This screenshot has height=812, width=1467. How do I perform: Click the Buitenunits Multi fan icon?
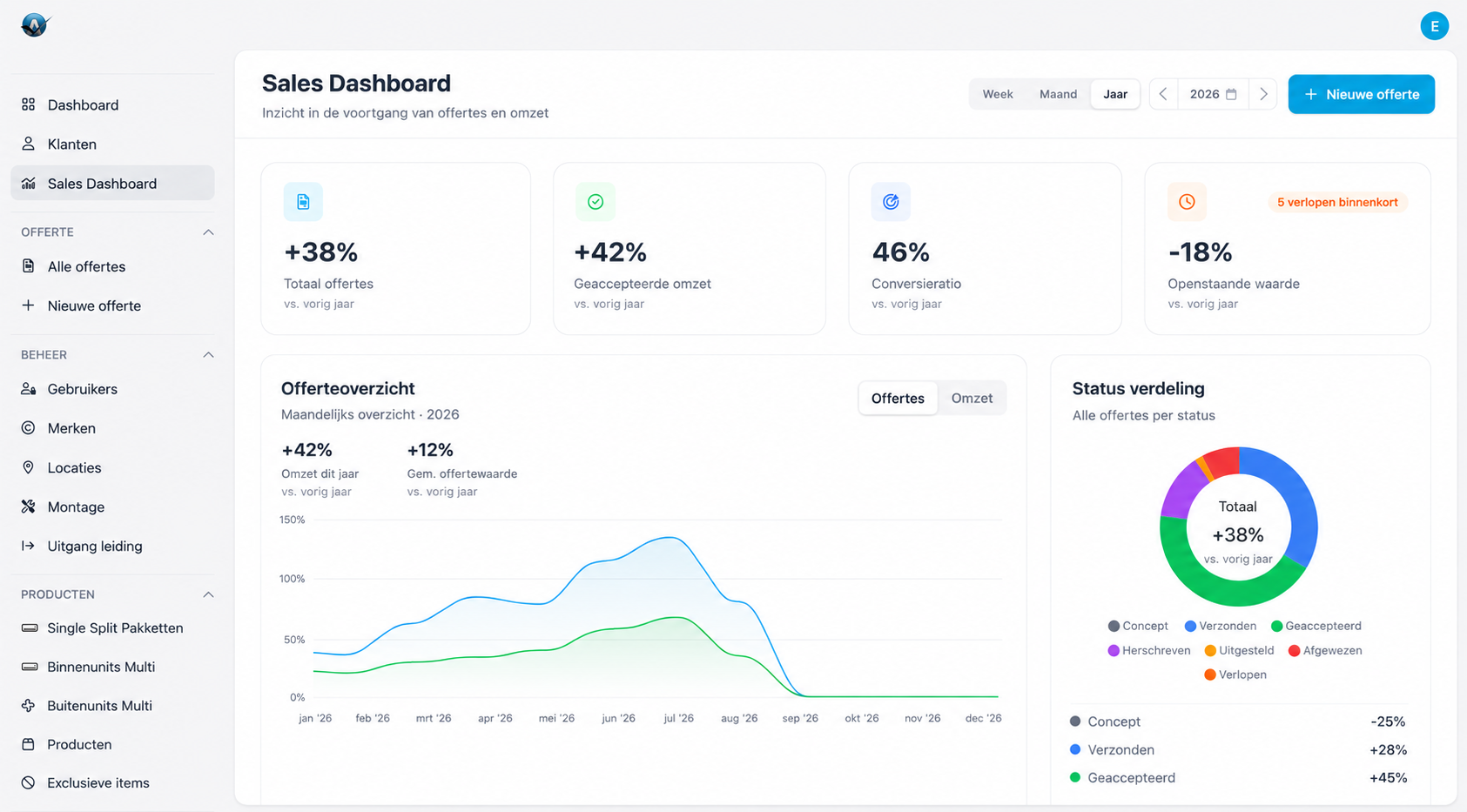point(29,705)
